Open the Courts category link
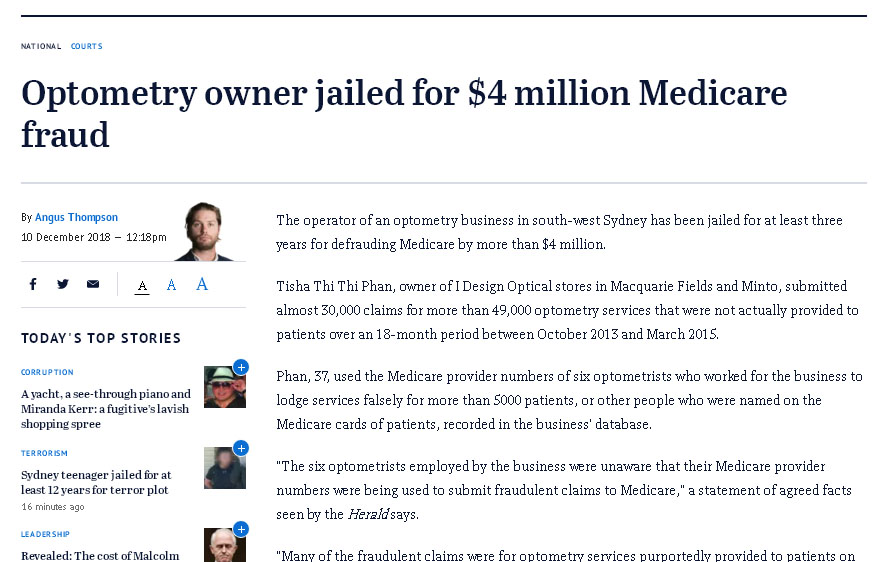 [86, 46]
